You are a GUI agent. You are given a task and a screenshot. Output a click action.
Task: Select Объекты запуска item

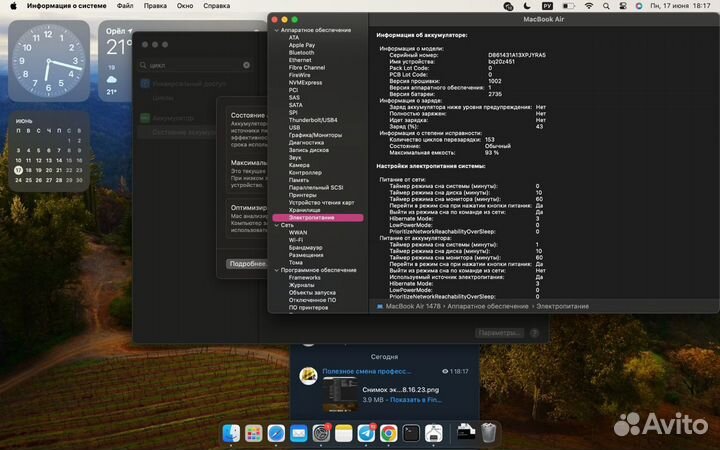point(312,293)
